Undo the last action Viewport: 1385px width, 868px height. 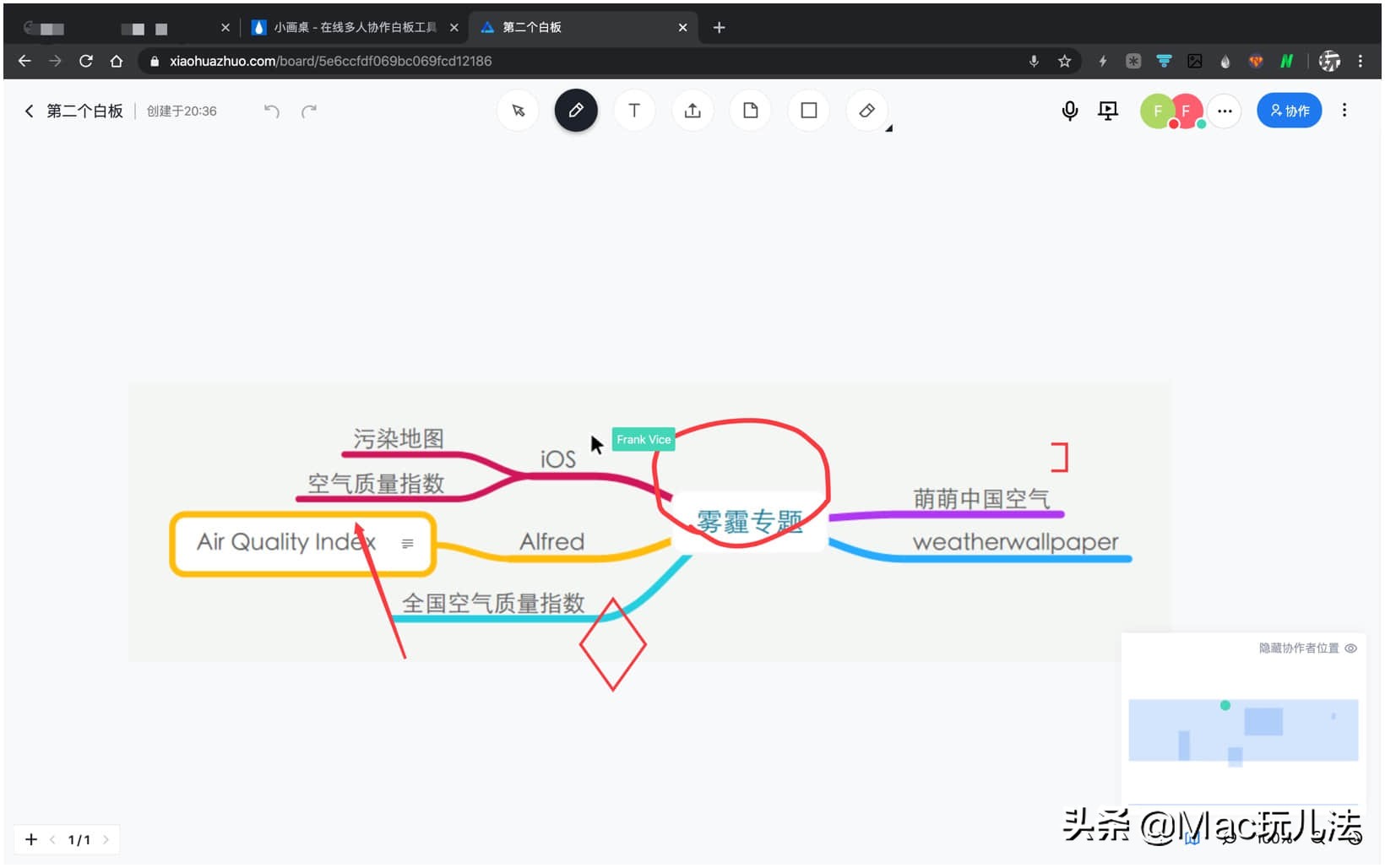pyautogui.click(x=271, y=111)
